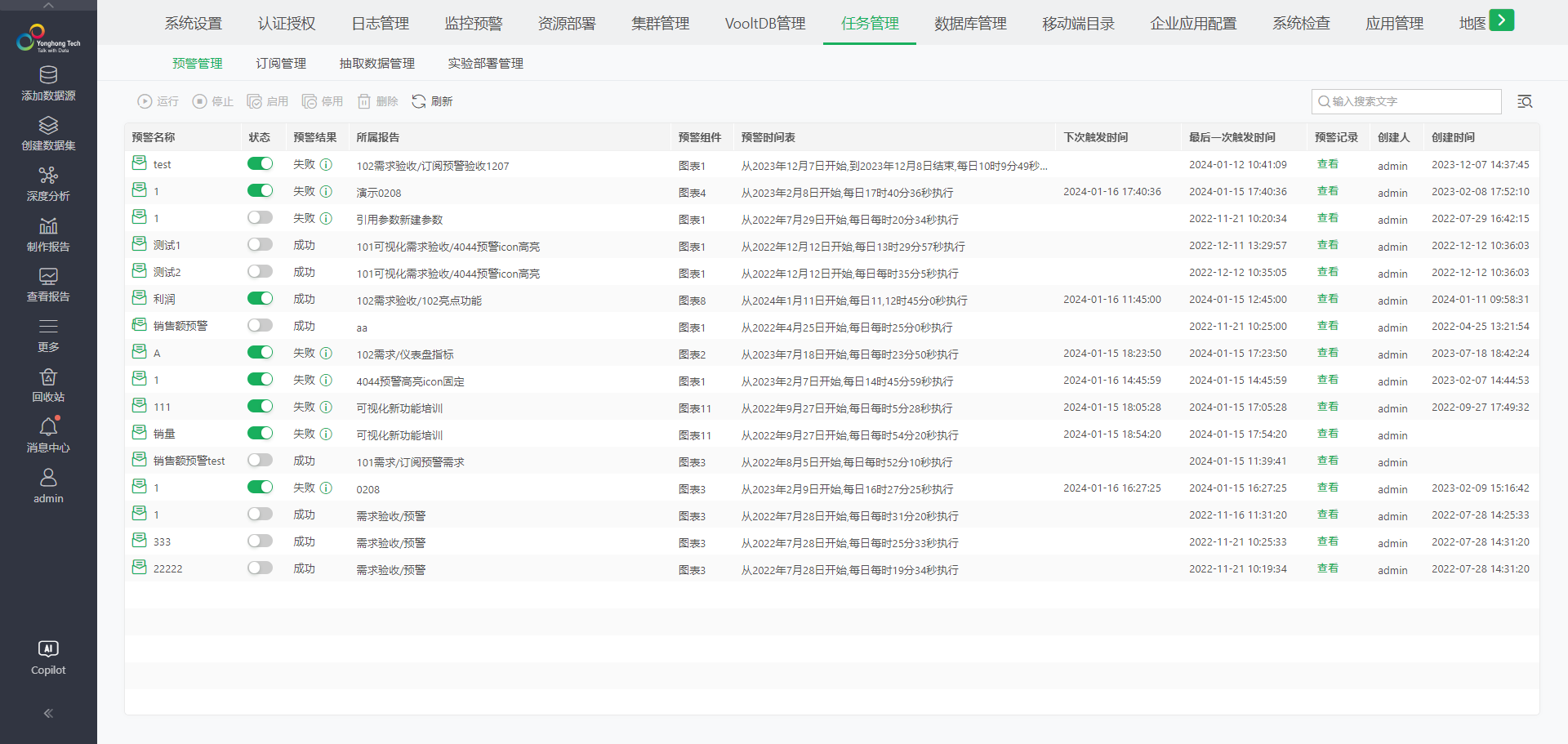Collapse the left sidebar with double chevron

pyautogui.click(x=48, y=713)
